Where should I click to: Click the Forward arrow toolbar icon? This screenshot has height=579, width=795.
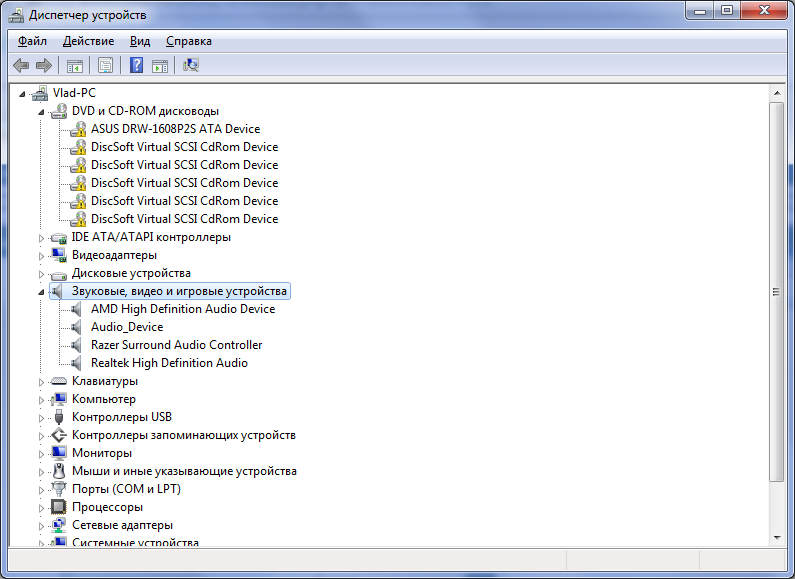point(44,65)
